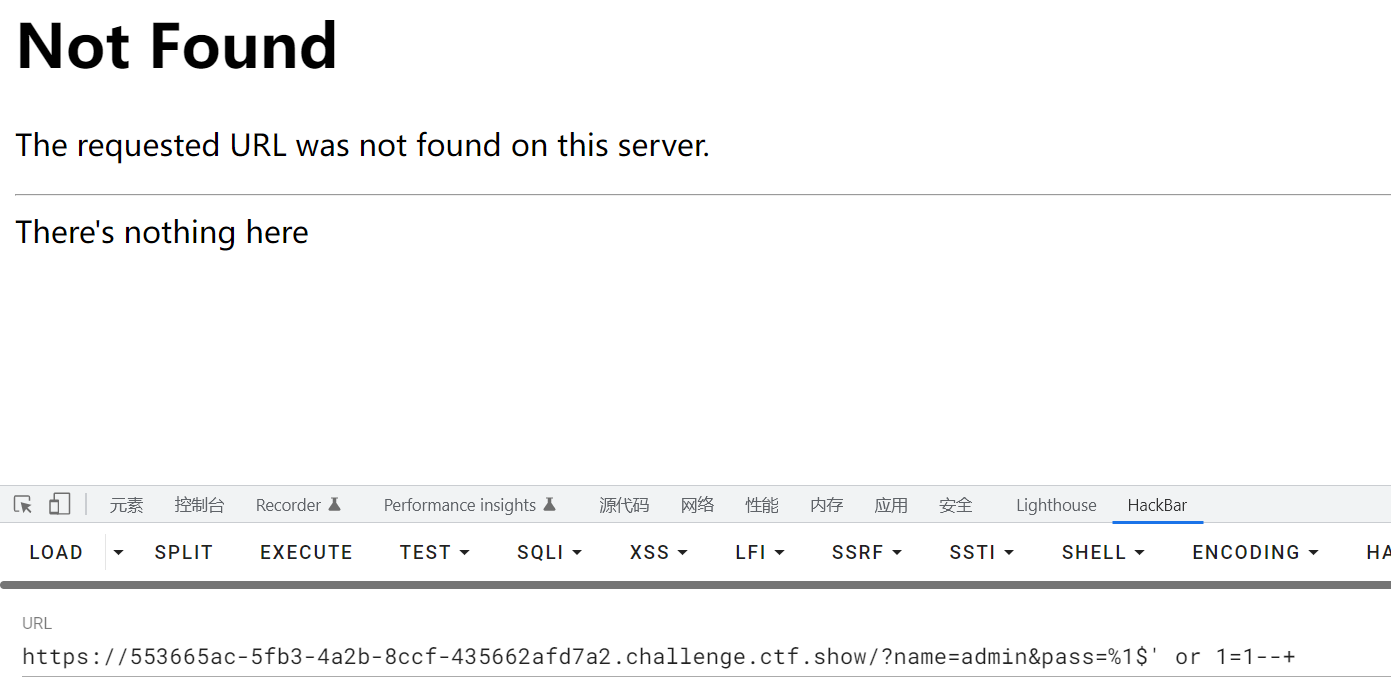
Task: Open the LFI dropdown menu
Action: click(759, 552)
